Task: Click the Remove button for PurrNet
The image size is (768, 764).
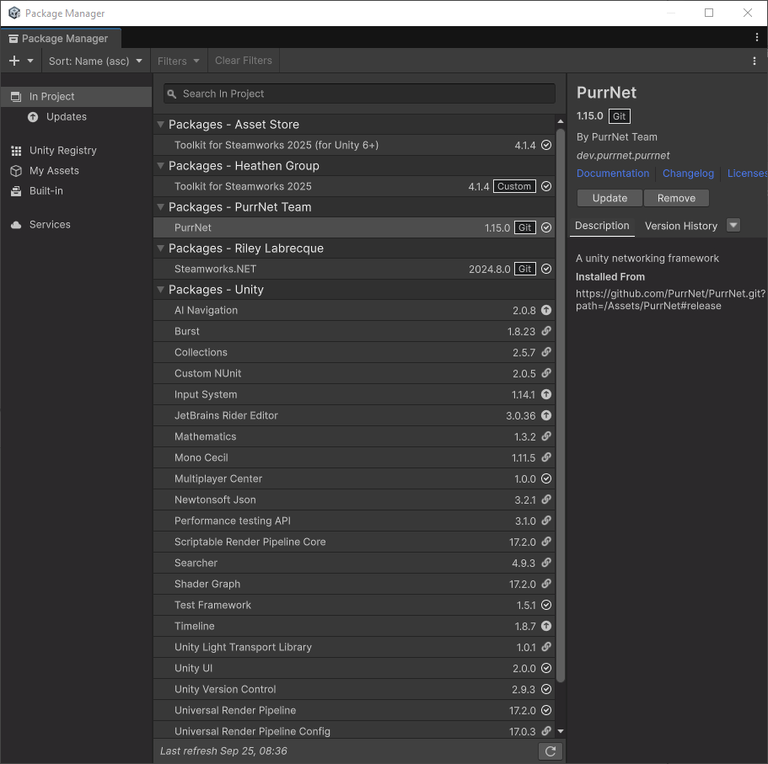Action: tap(676, 198)
